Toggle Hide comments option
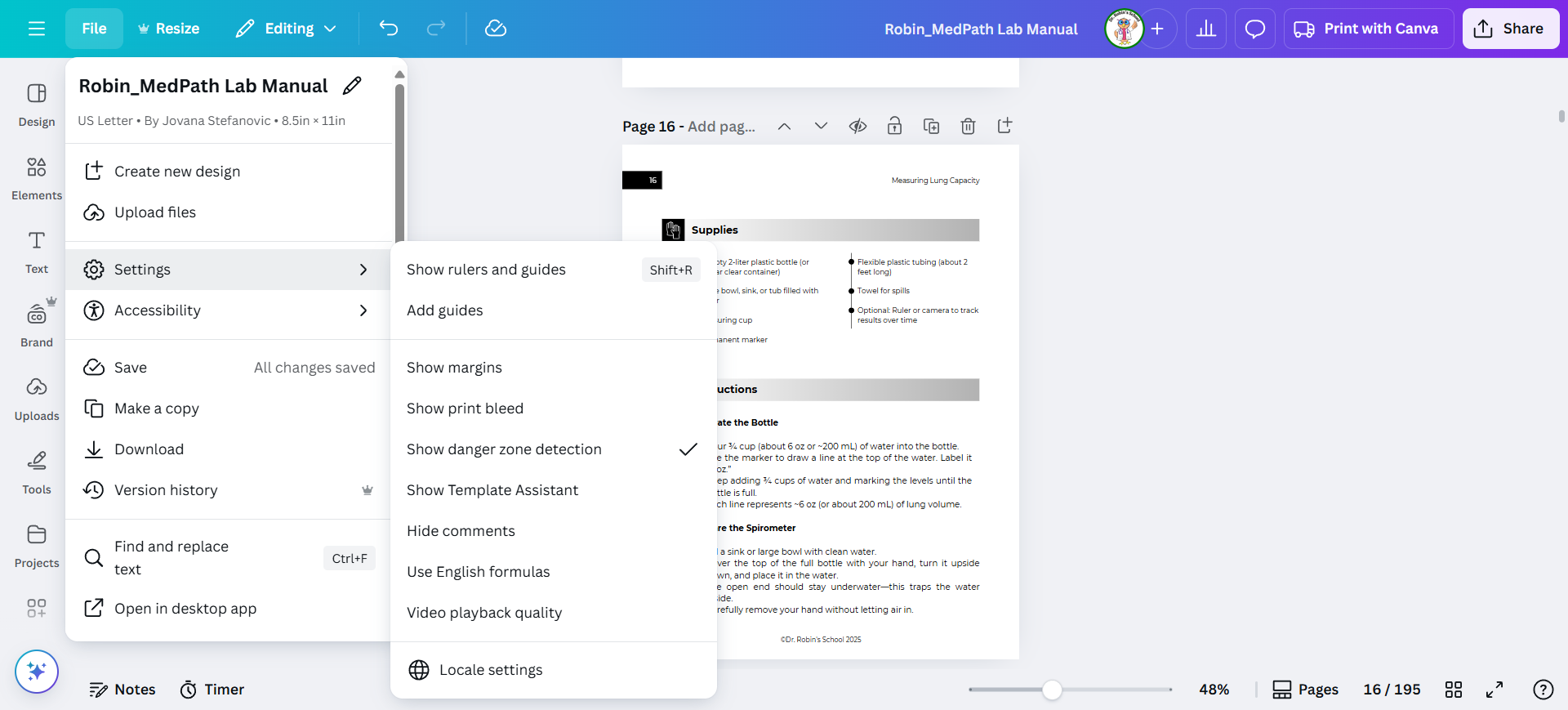This screenshot has width=1568, height=710. [553, 531]
